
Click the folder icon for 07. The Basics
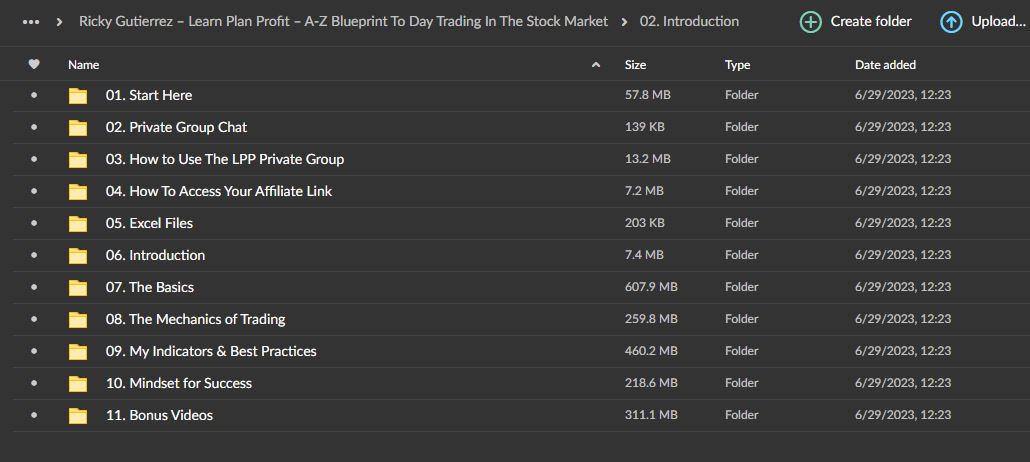click(78, 287)
